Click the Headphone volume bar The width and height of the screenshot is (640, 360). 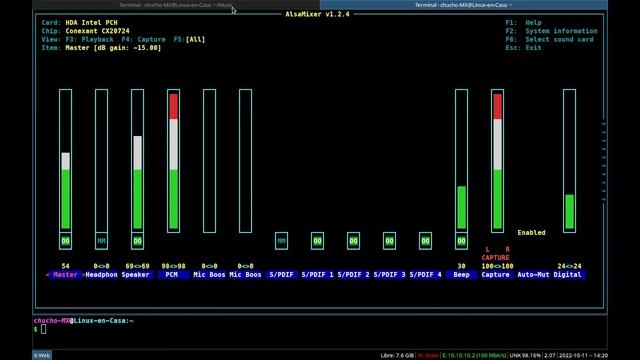(101, 161)
